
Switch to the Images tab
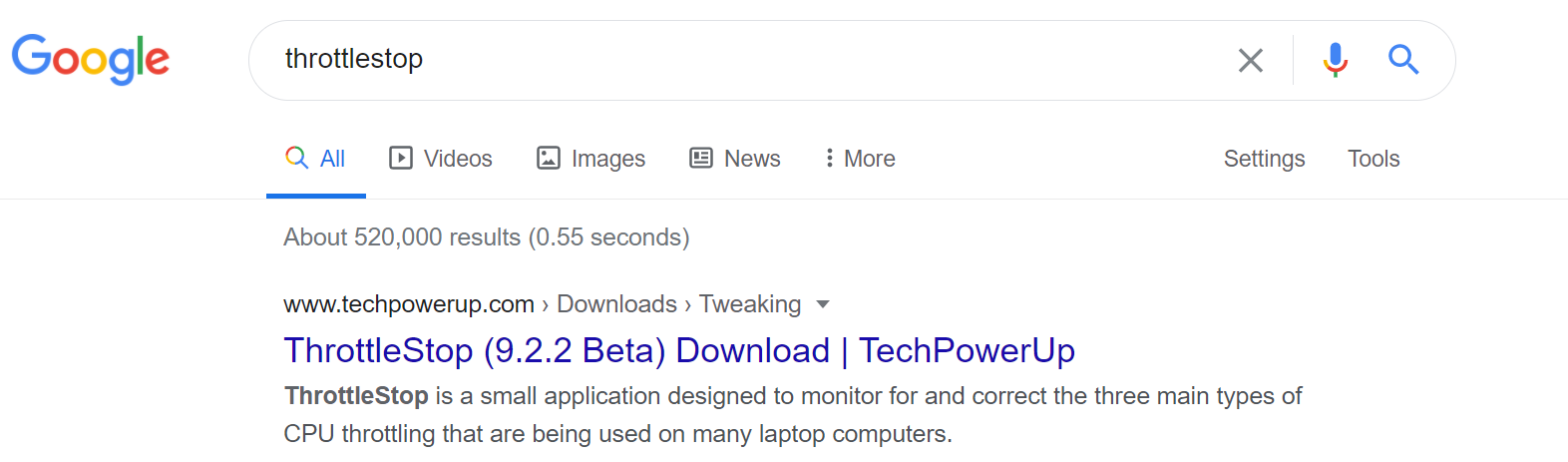(x=590, y=158)
